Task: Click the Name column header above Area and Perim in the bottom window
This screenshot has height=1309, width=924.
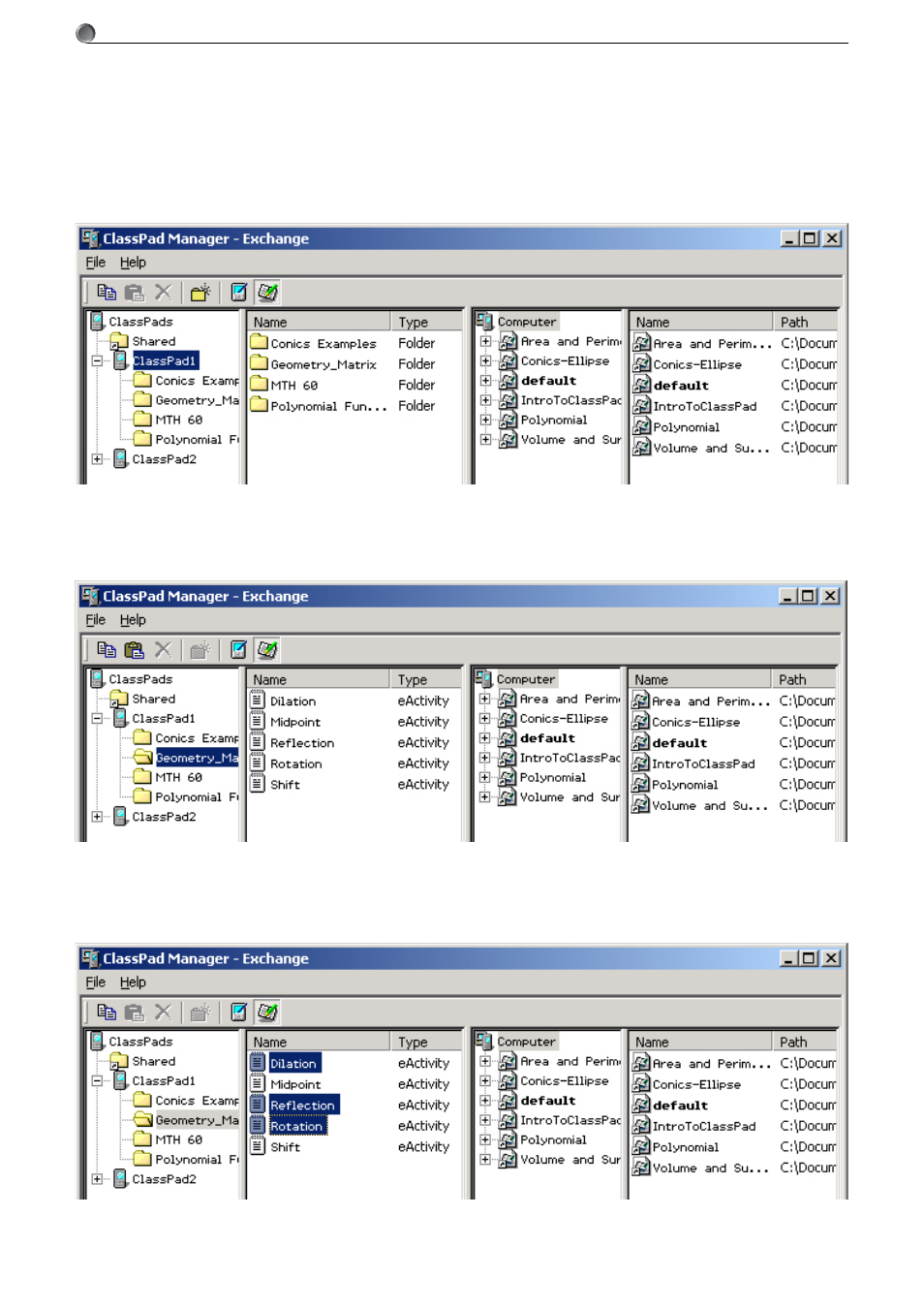Action: 701,1042
